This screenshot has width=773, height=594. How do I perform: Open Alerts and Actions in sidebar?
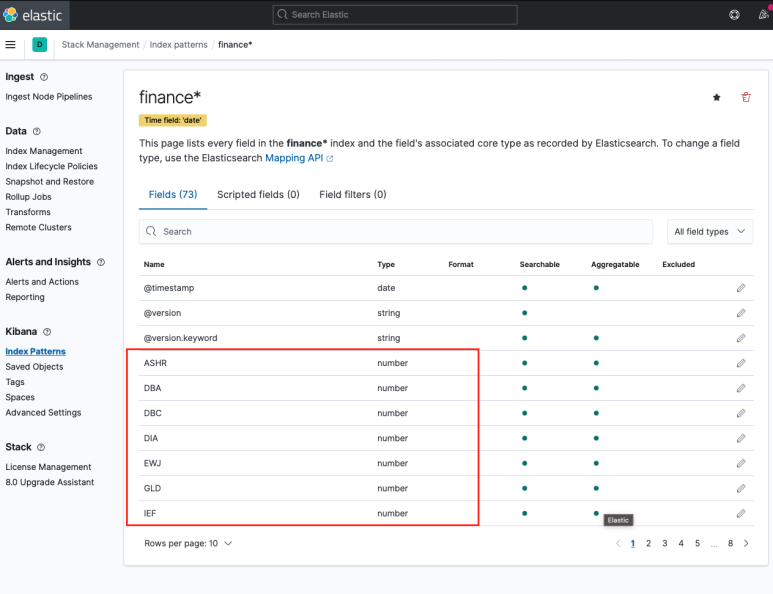42,282
